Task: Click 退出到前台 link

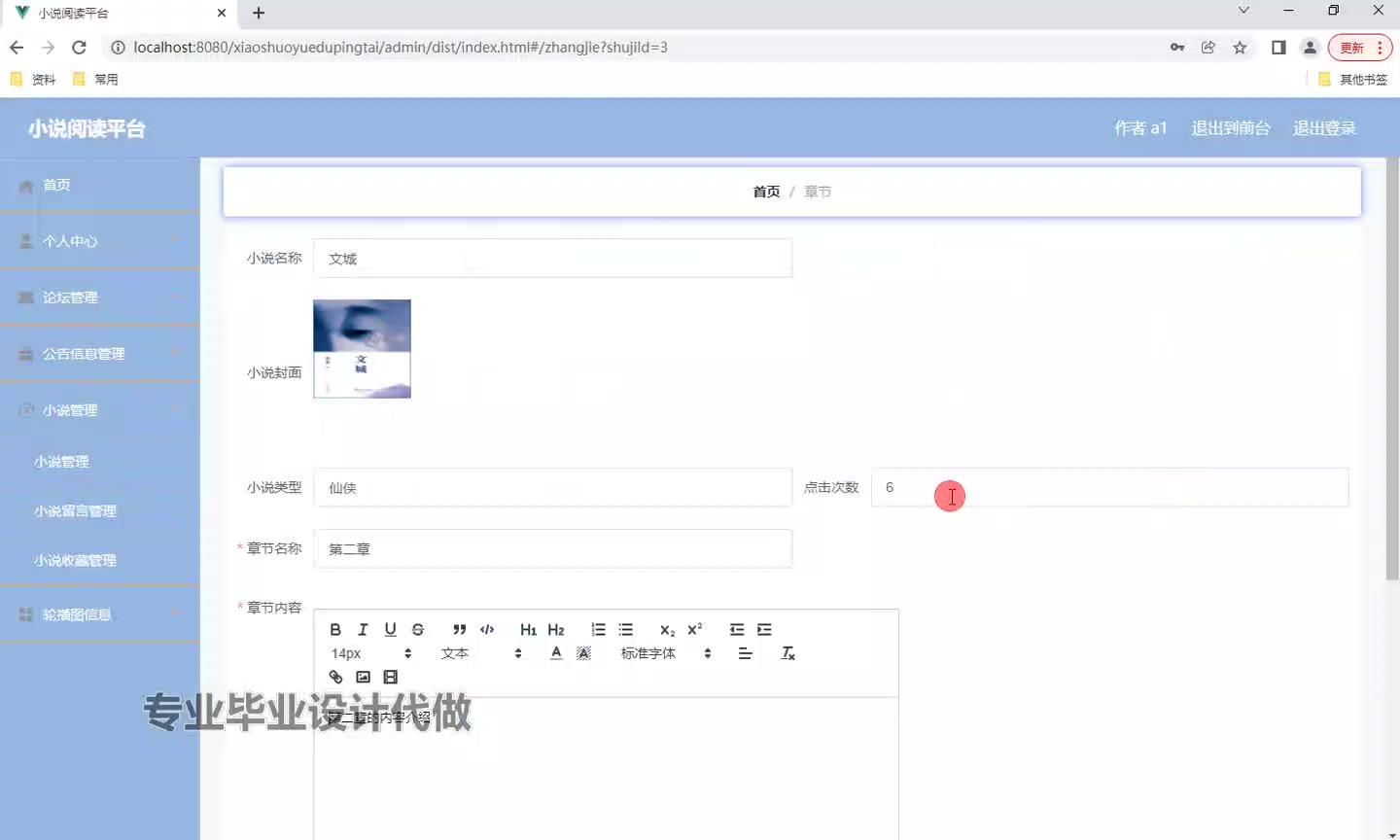Action: click(1231, 128)
